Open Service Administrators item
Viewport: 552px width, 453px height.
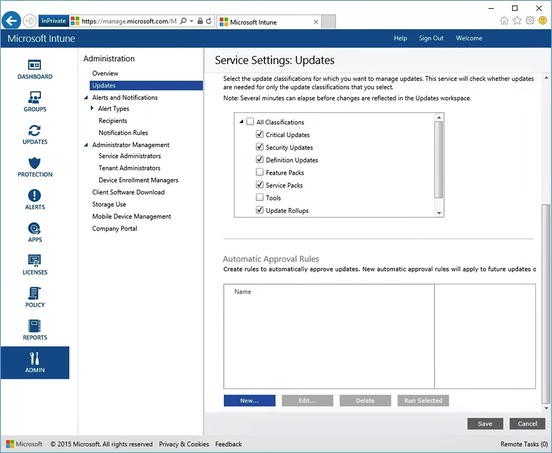tap(130, 156)
